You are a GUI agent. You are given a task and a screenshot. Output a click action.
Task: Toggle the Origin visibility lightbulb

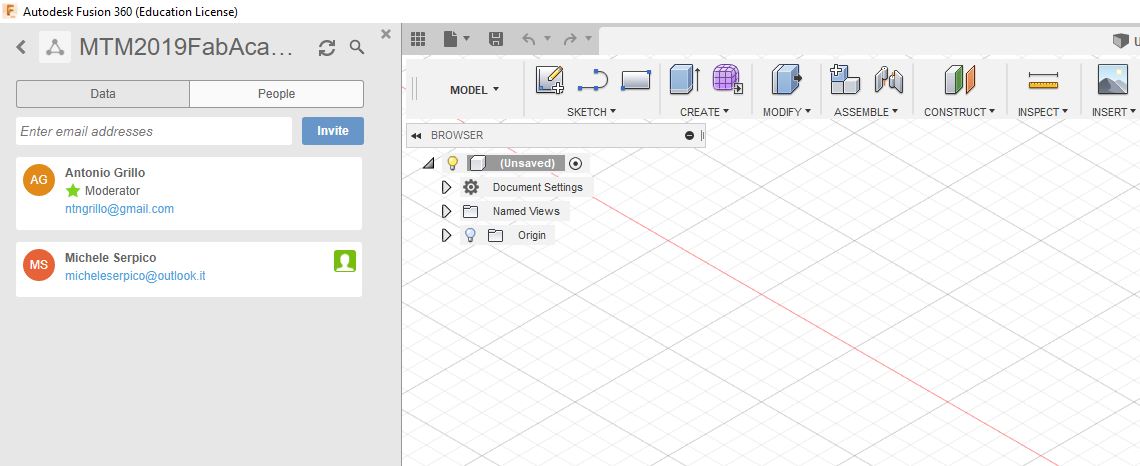coord(470,235)
